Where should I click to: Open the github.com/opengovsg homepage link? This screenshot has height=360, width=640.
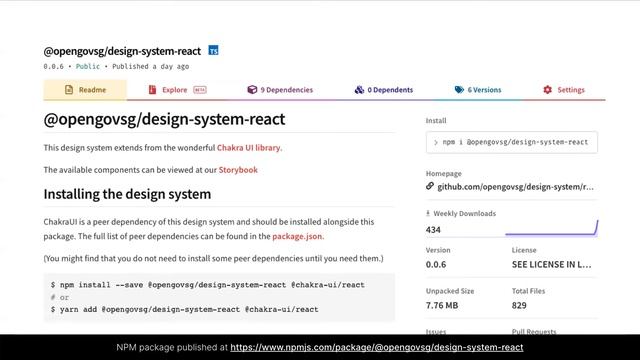click(516, 187)
